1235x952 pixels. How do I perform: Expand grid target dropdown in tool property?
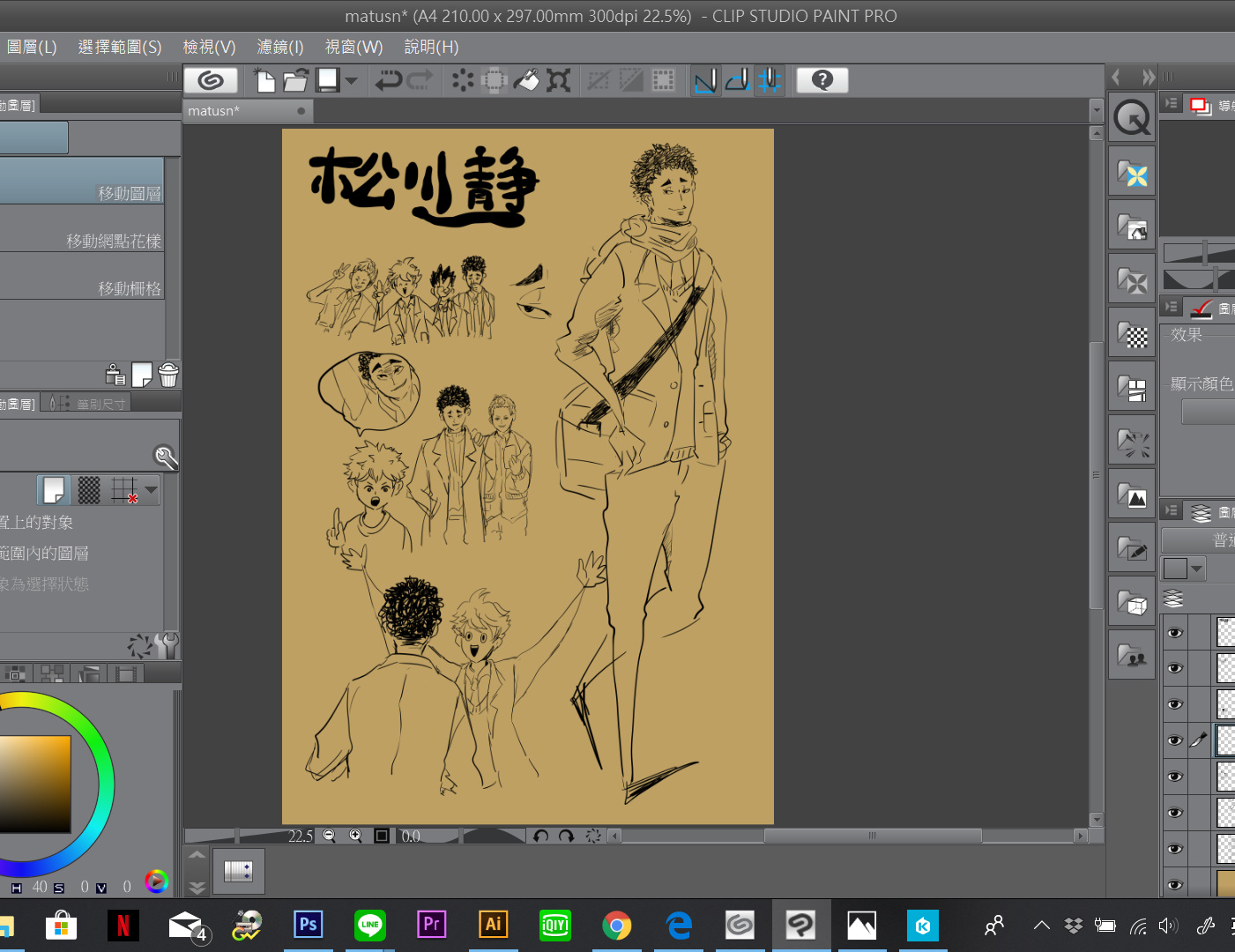pos(151,489)
